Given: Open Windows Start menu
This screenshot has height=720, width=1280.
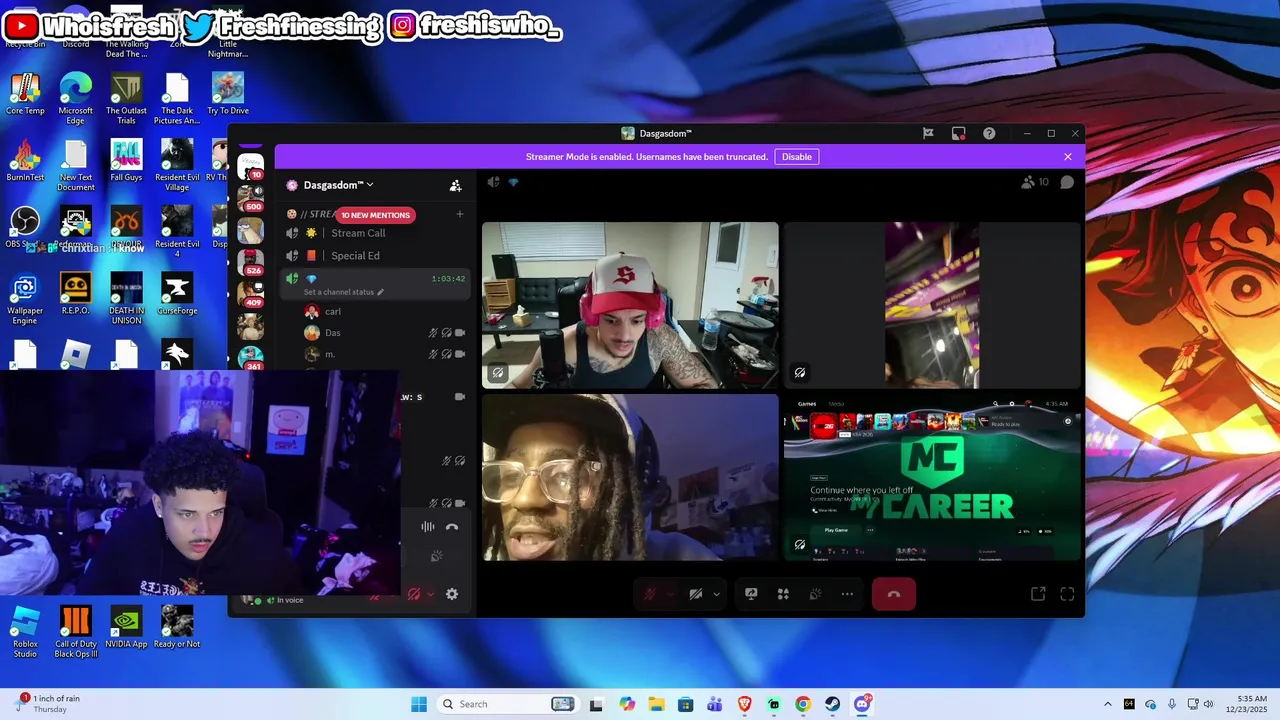Looking at the screenshot, I should tap(419, 704).
